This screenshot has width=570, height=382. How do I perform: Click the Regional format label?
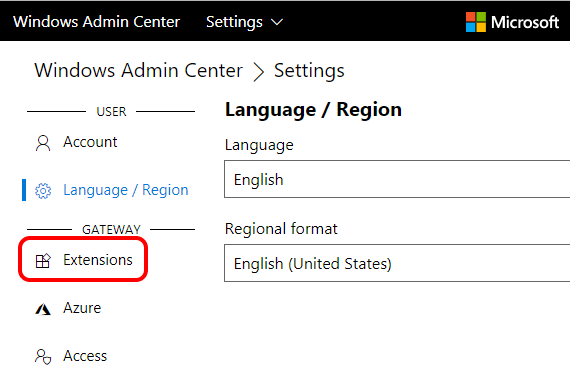[281, 229]
